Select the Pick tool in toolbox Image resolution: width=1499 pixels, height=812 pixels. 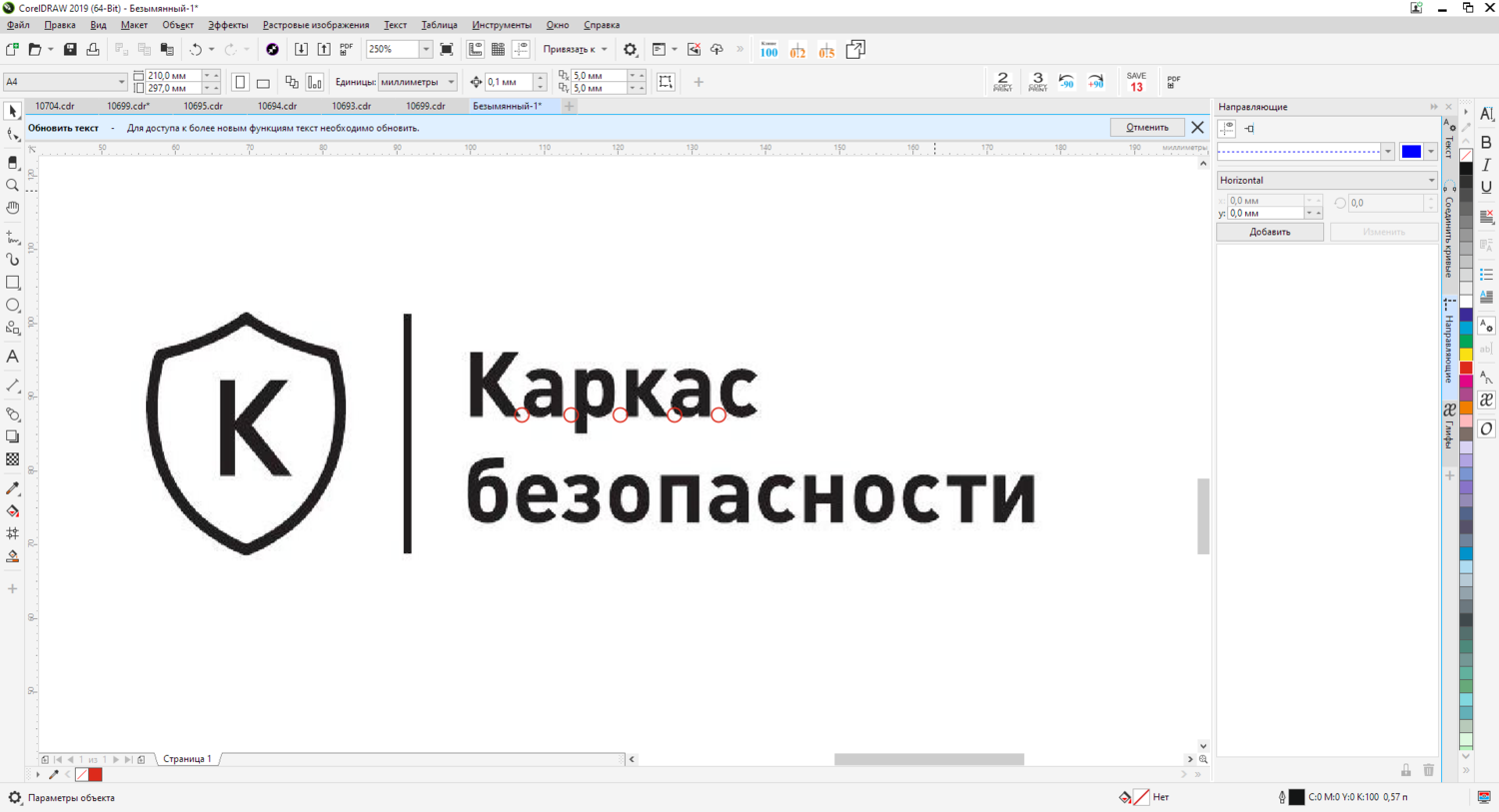(x=13, y=111)
